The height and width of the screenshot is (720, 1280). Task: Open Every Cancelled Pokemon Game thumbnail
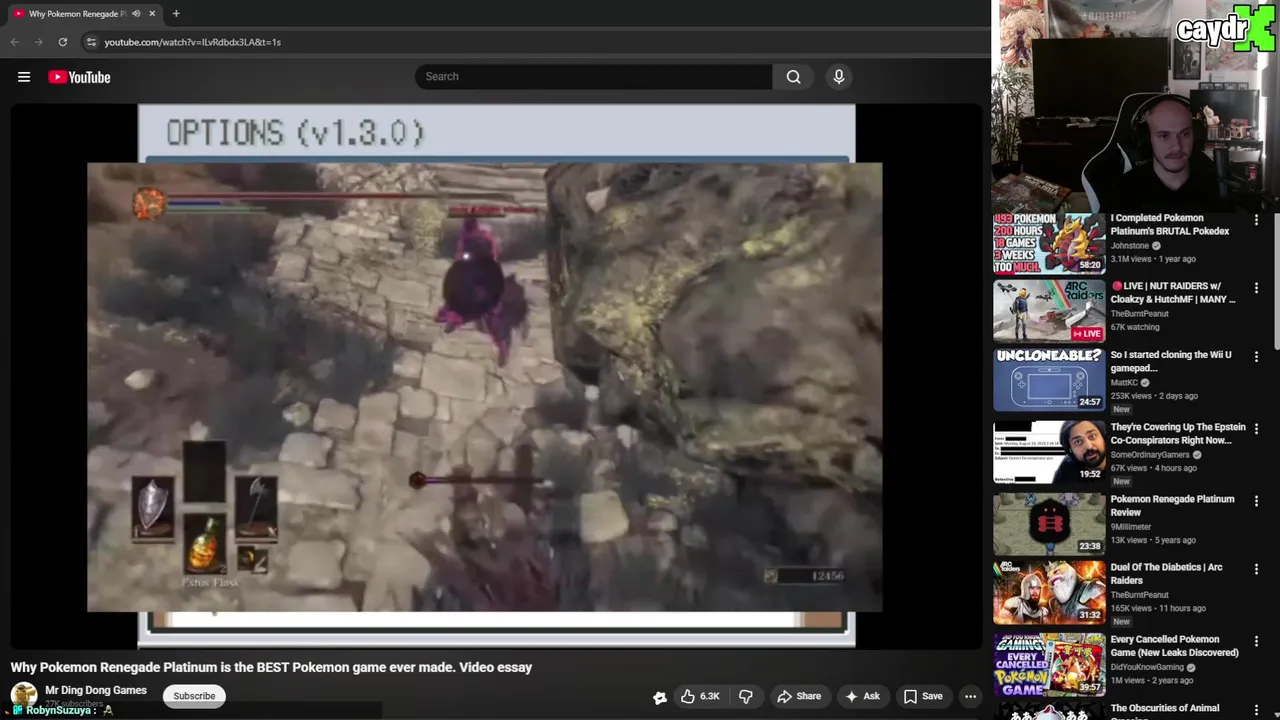1049,664
